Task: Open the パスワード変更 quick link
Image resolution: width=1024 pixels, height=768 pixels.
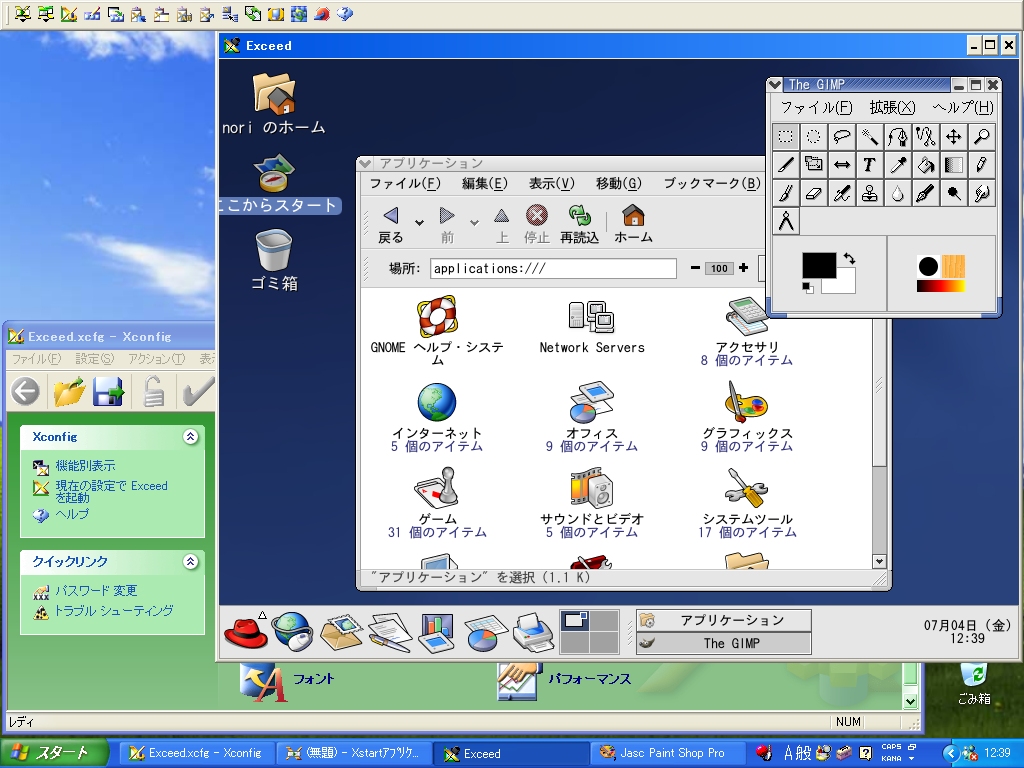Action: coord(96,590)
